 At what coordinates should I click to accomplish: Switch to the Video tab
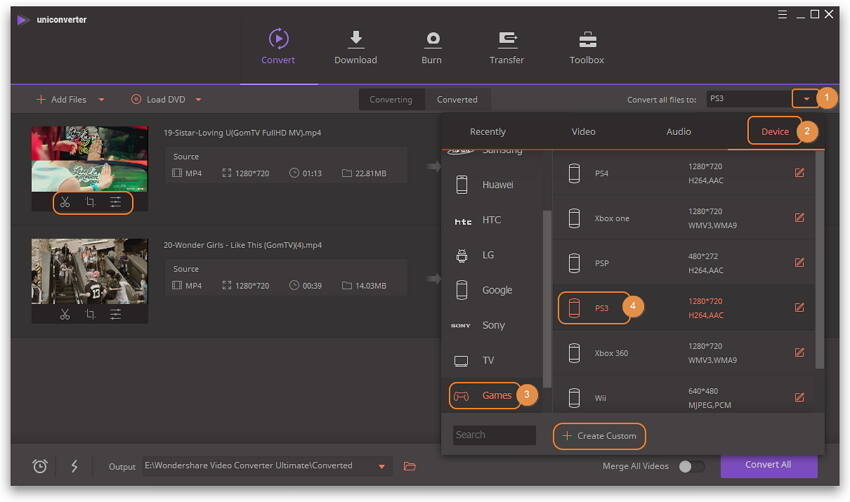583,132
